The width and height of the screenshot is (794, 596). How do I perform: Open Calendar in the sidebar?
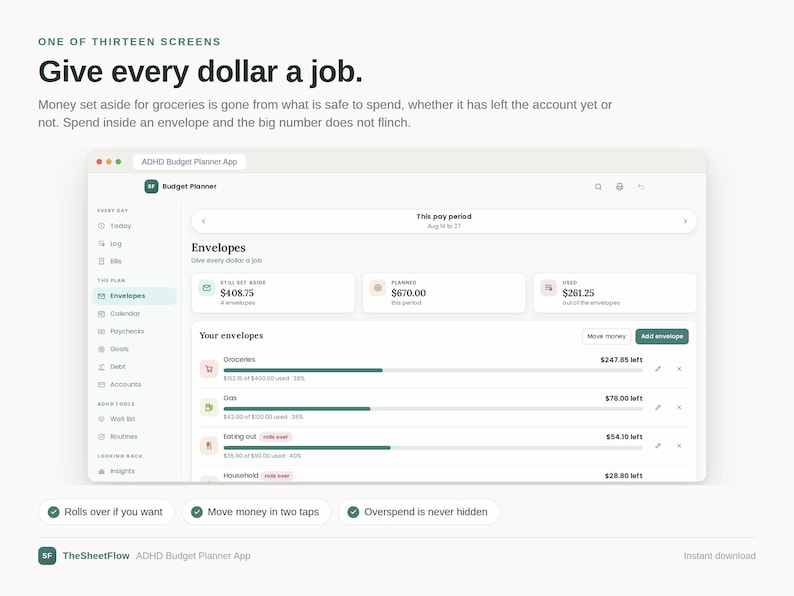pos(134,313)
